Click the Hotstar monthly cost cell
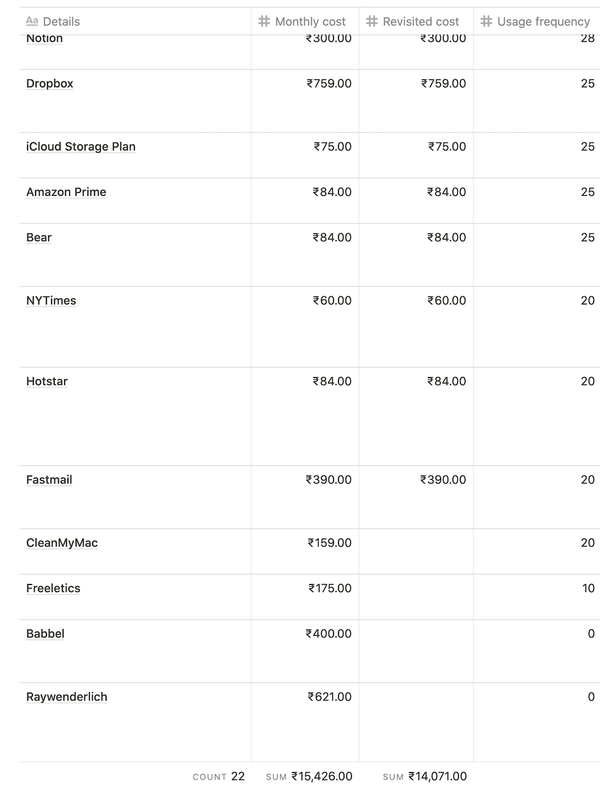This screenshot has width=600, height=790. pyautogui.click(x=305, y=416)
